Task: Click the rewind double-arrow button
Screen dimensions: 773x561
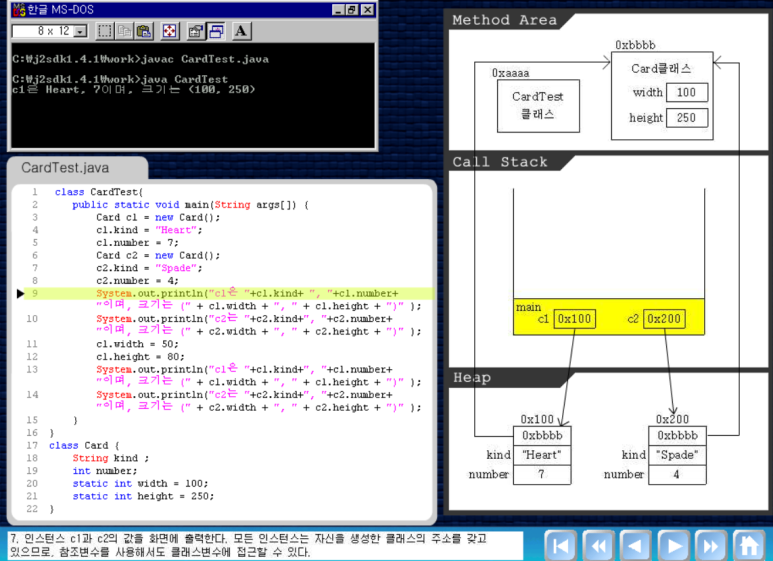Action: tap(598, 545)
